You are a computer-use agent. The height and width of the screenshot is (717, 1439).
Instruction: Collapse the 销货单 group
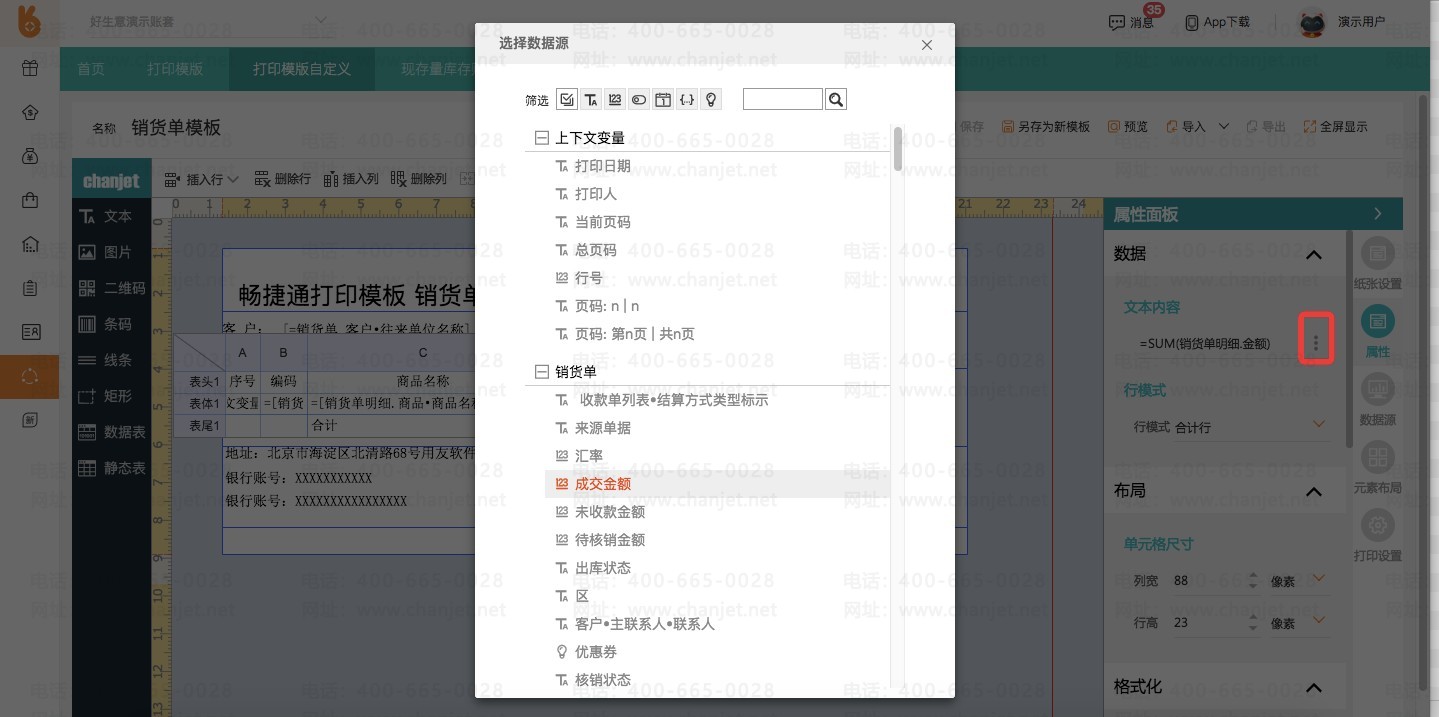pos(542,372)
